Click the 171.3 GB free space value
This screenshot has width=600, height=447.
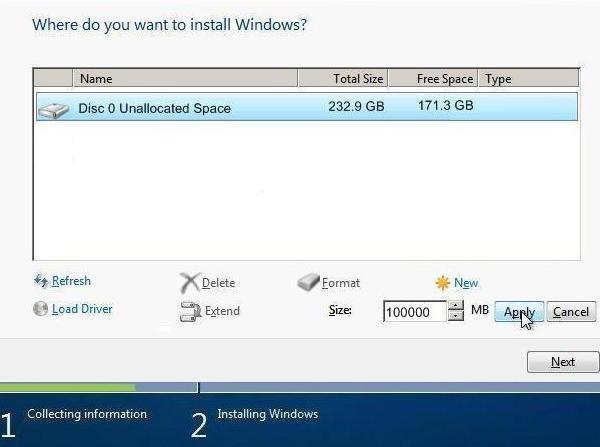pos(446,105)
